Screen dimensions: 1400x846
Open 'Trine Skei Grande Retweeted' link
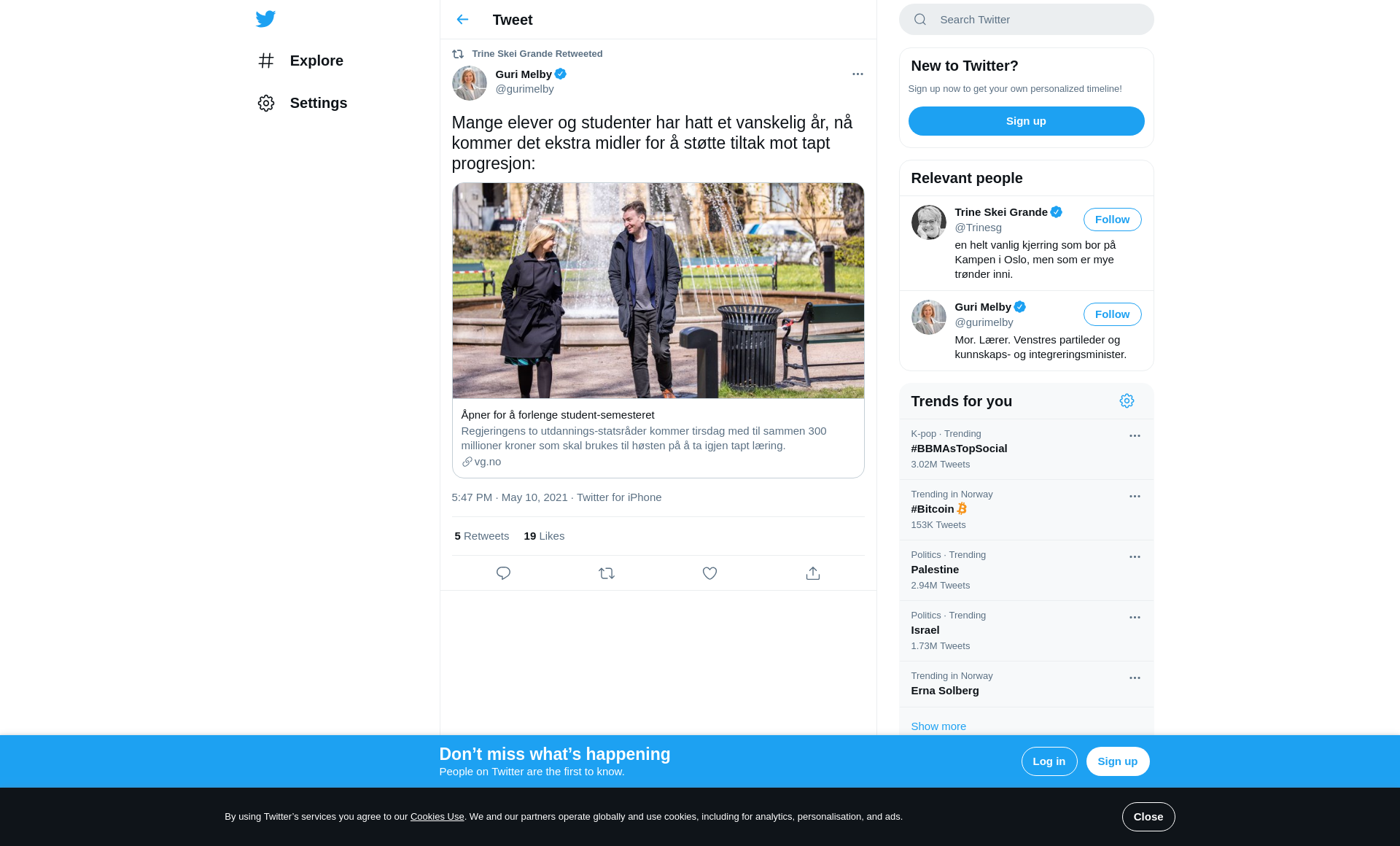(x=537, y=54)
